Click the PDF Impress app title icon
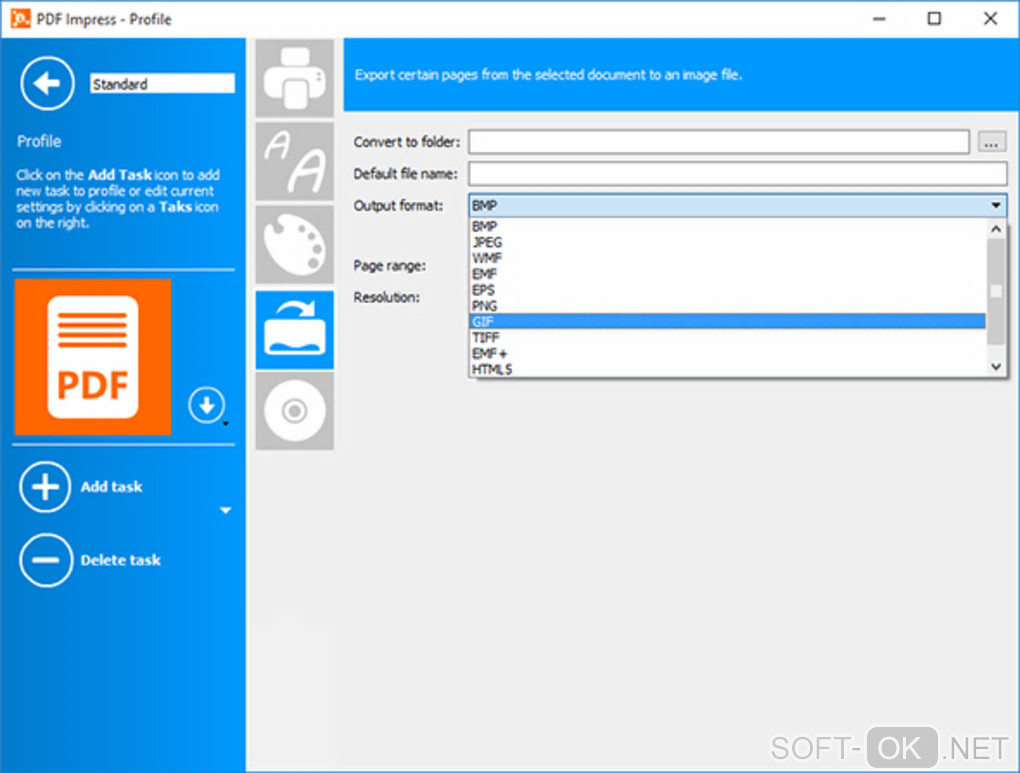This screenshot has width=1020, height=773. coord(20,19)
